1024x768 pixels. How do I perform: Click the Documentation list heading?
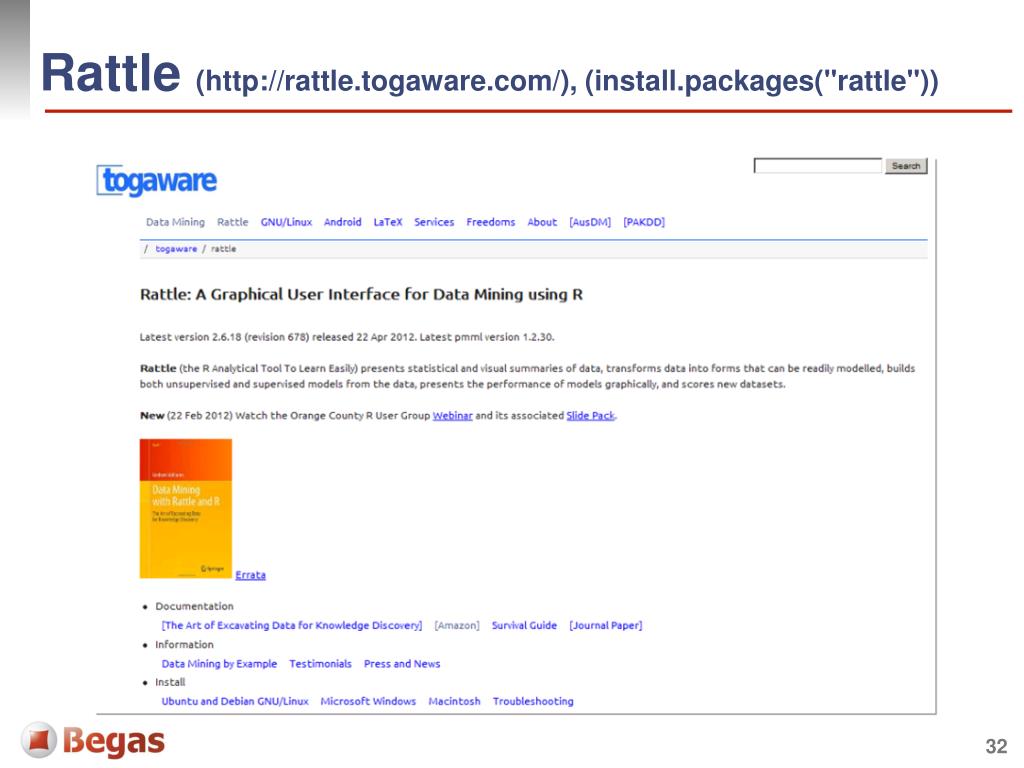(x=194, y=606)
